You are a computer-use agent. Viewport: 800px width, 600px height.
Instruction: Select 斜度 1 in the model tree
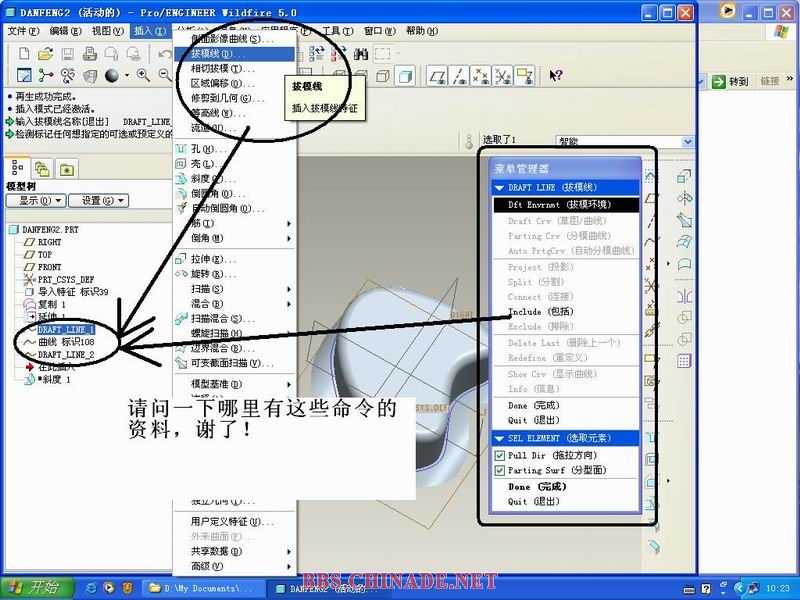54,380
